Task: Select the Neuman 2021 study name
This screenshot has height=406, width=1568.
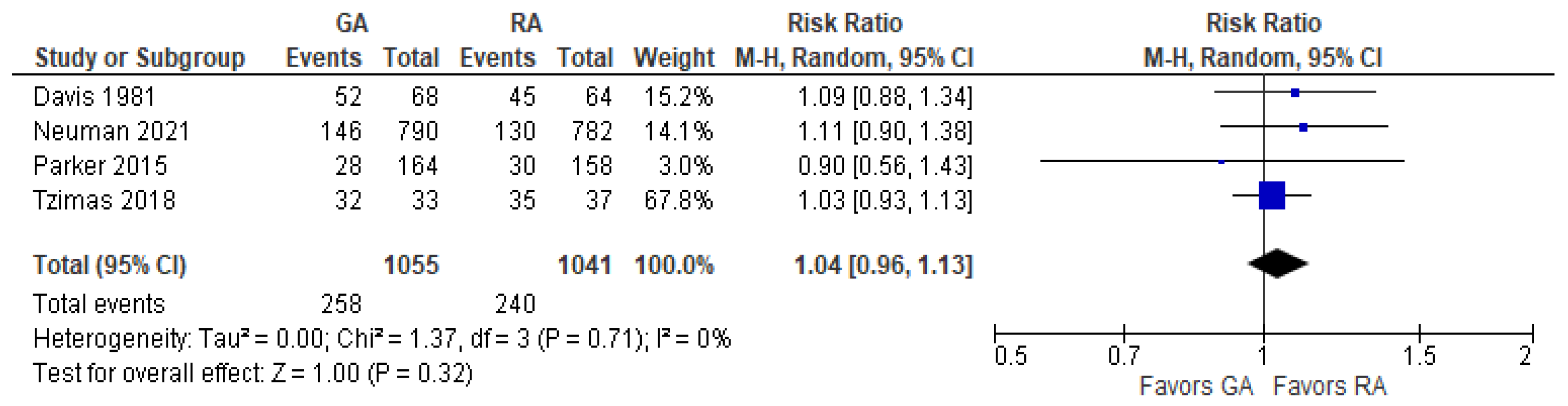Action: 111,131
